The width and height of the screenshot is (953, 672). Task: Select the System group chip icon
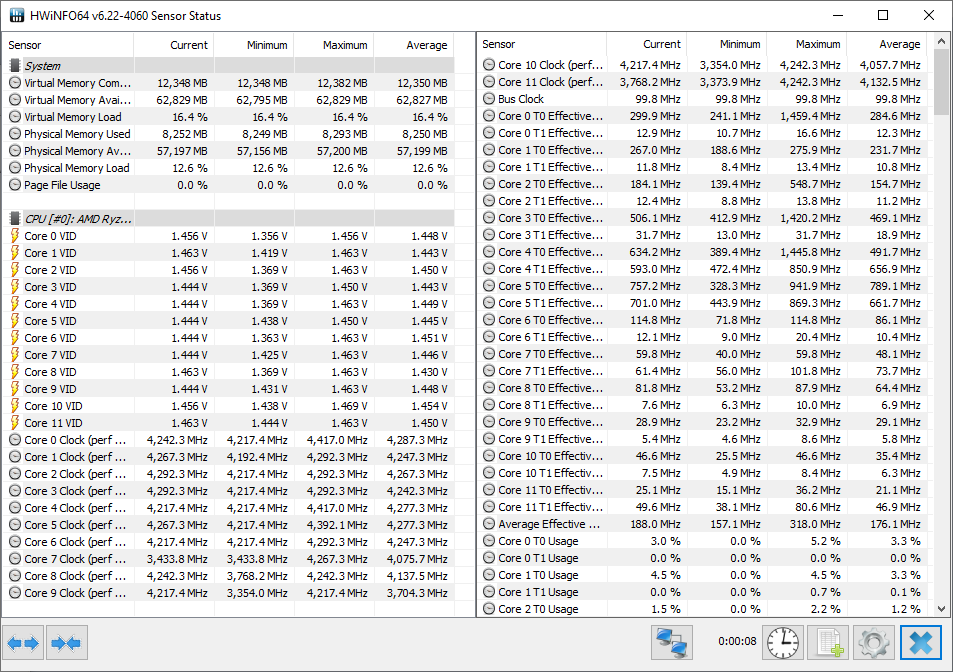[x=15, y=65]
